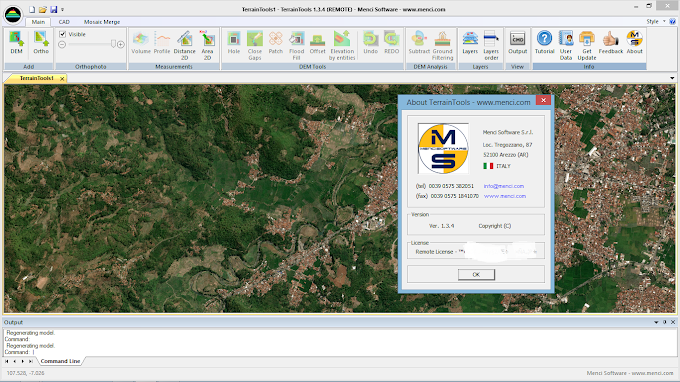680x382 pixels.
Task: Open the info@menci.com email link
Action: click(x=504, y=186)
